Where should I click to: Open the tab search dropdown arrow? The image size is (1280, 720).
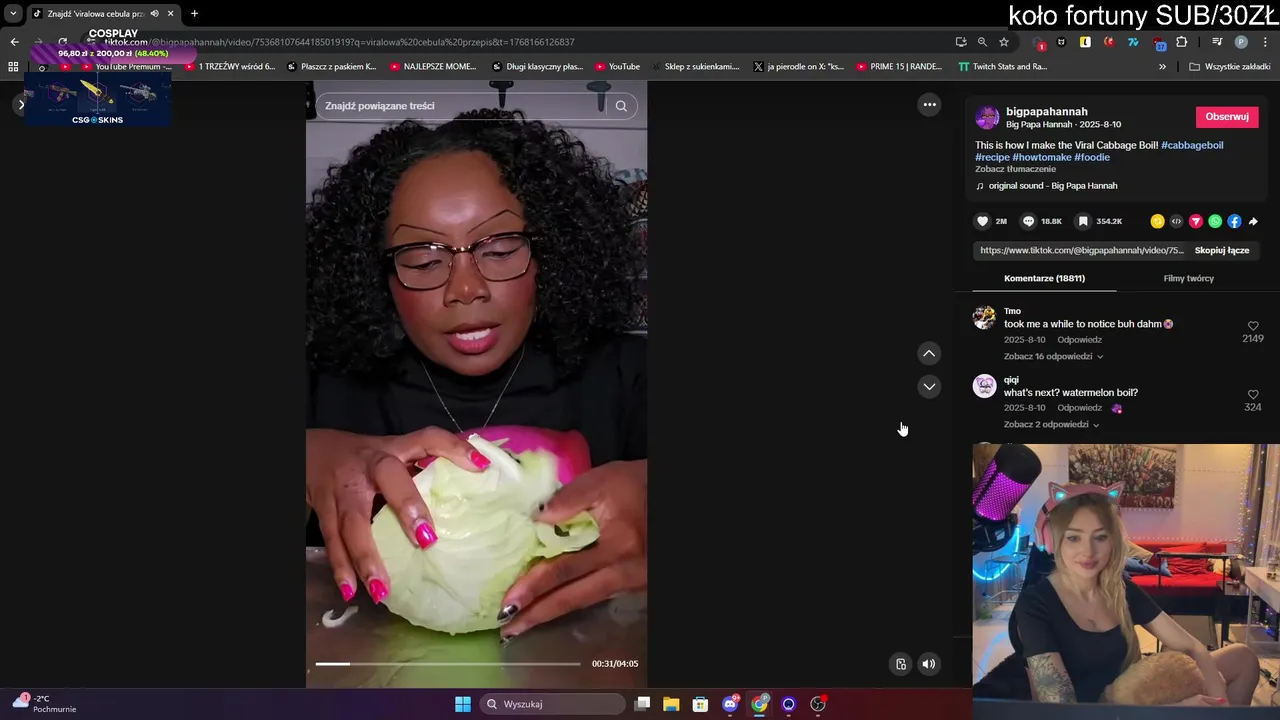point(13,14)
